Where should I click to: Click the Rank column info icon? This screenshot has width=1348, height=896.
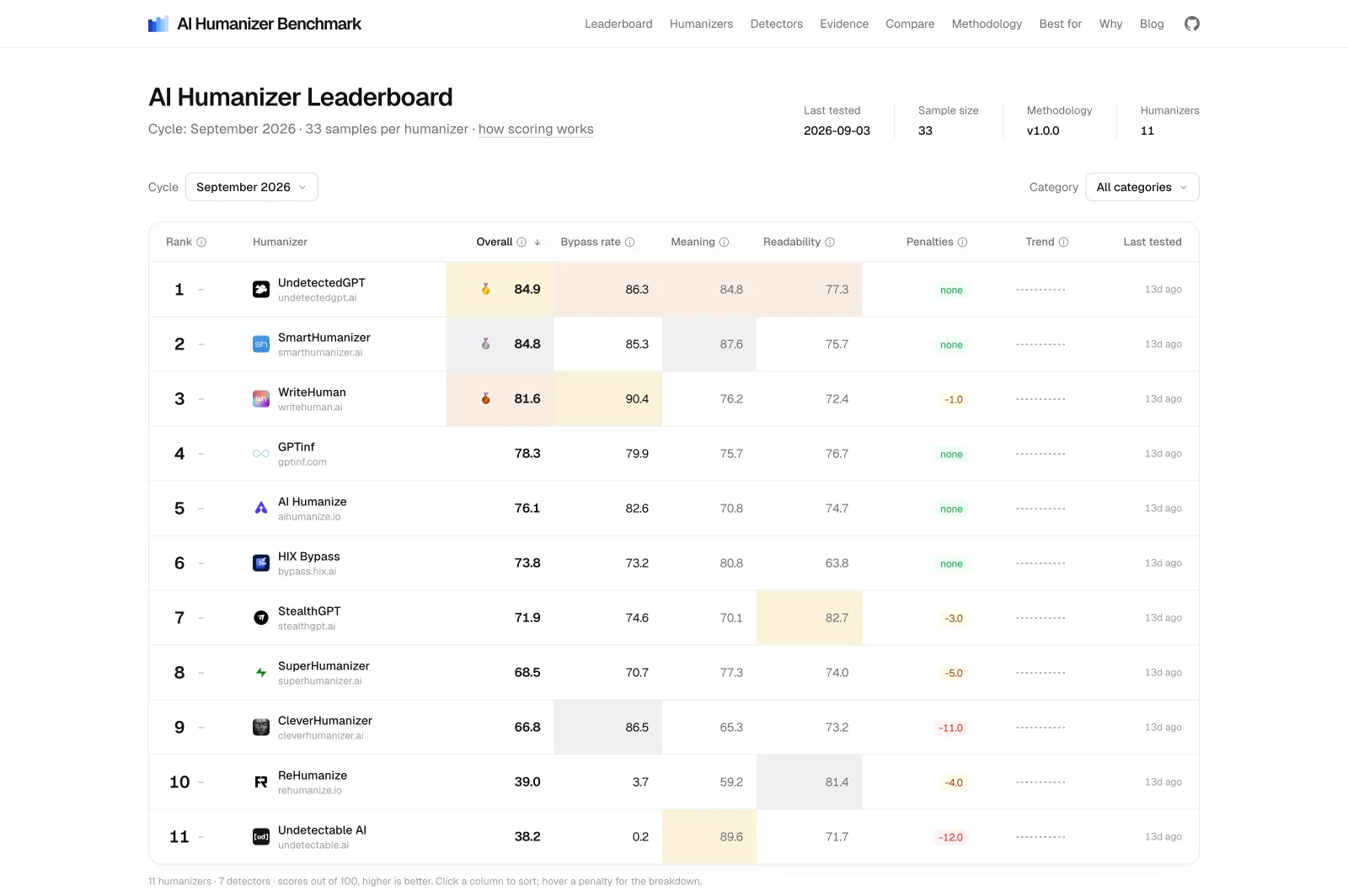[x=201, y=242]
